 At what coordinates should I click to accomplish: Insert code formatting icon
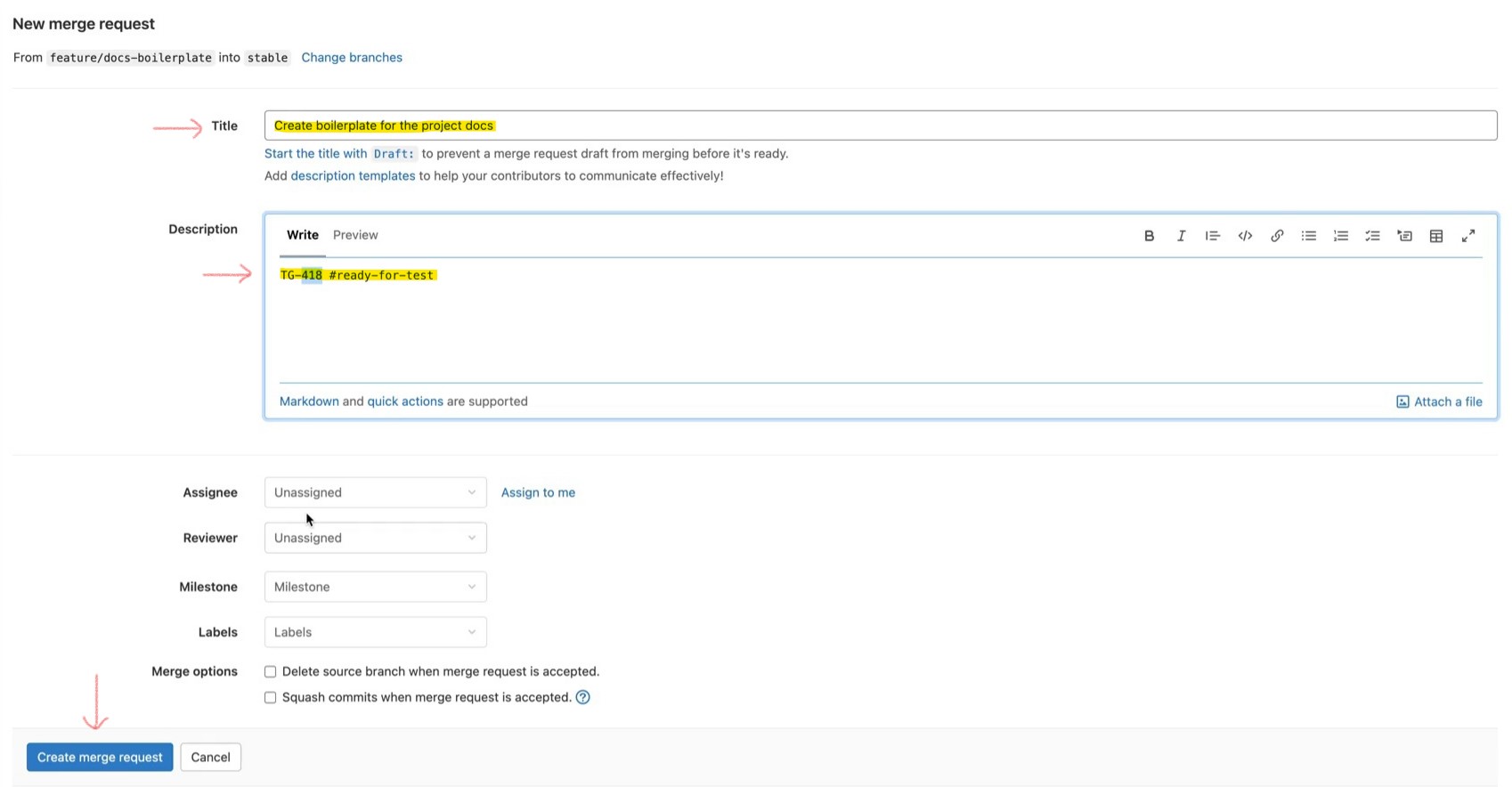[1245, 236]
